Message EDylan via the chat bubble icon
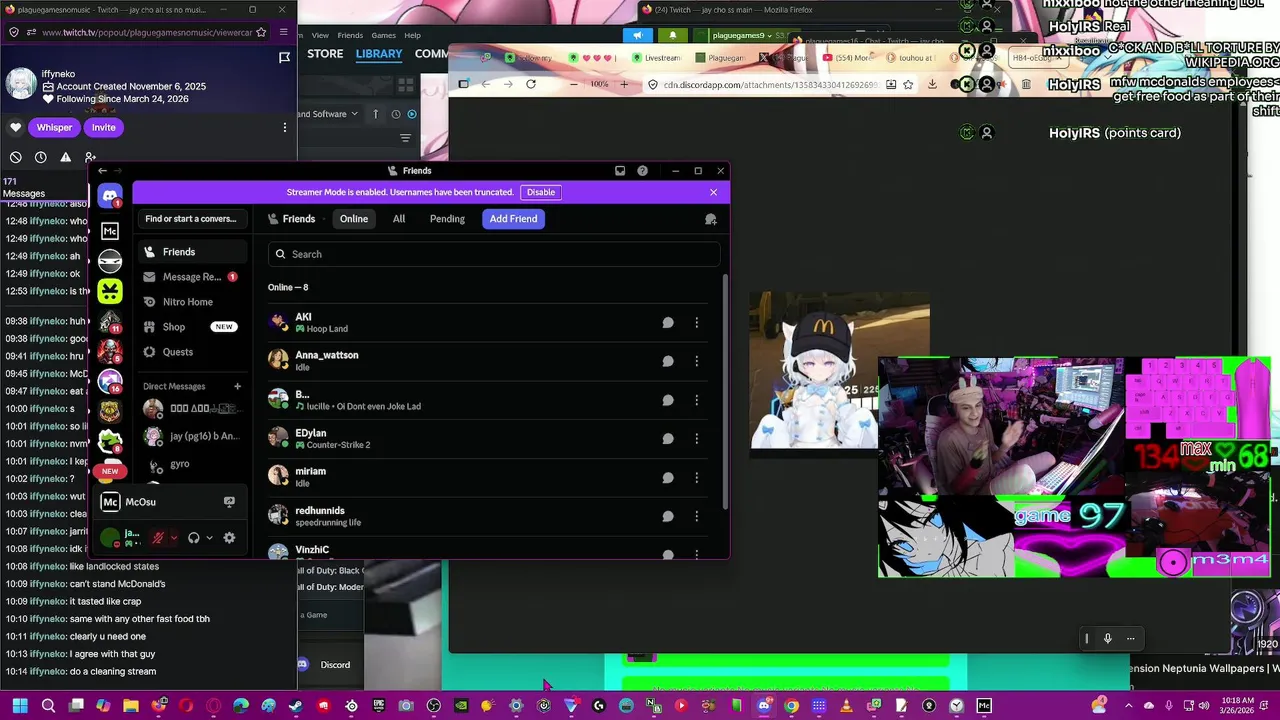 (x=668, y=439)
